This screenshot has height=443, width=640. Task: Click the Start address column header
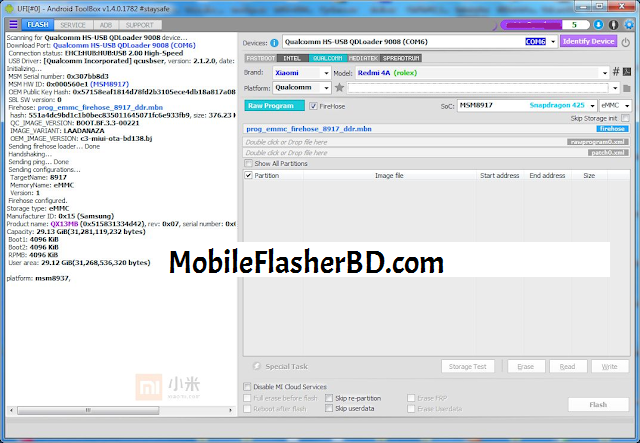coord(500,175)
